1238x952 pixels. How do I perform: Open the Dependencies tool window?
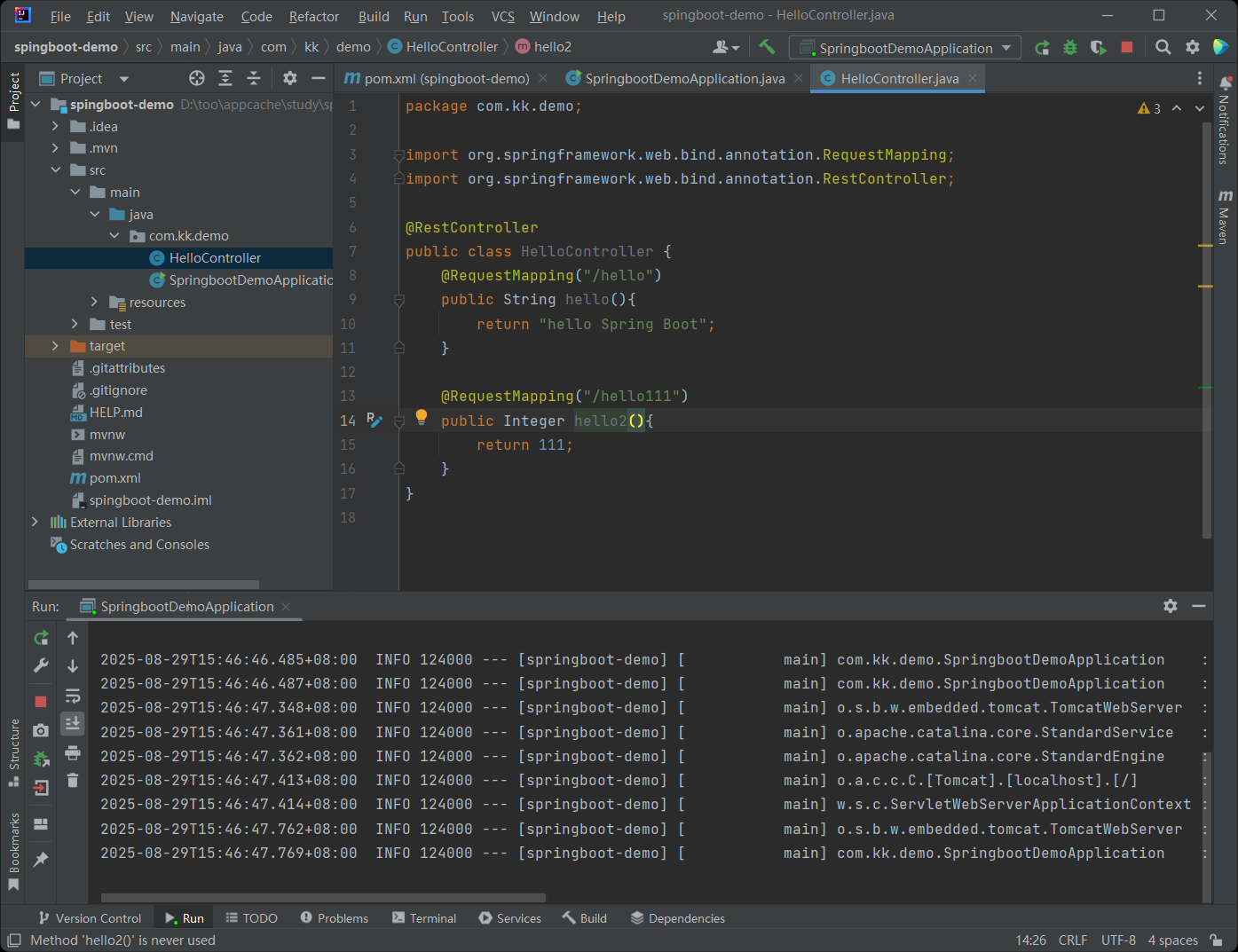pyautogui.click(x=678, y=918)
